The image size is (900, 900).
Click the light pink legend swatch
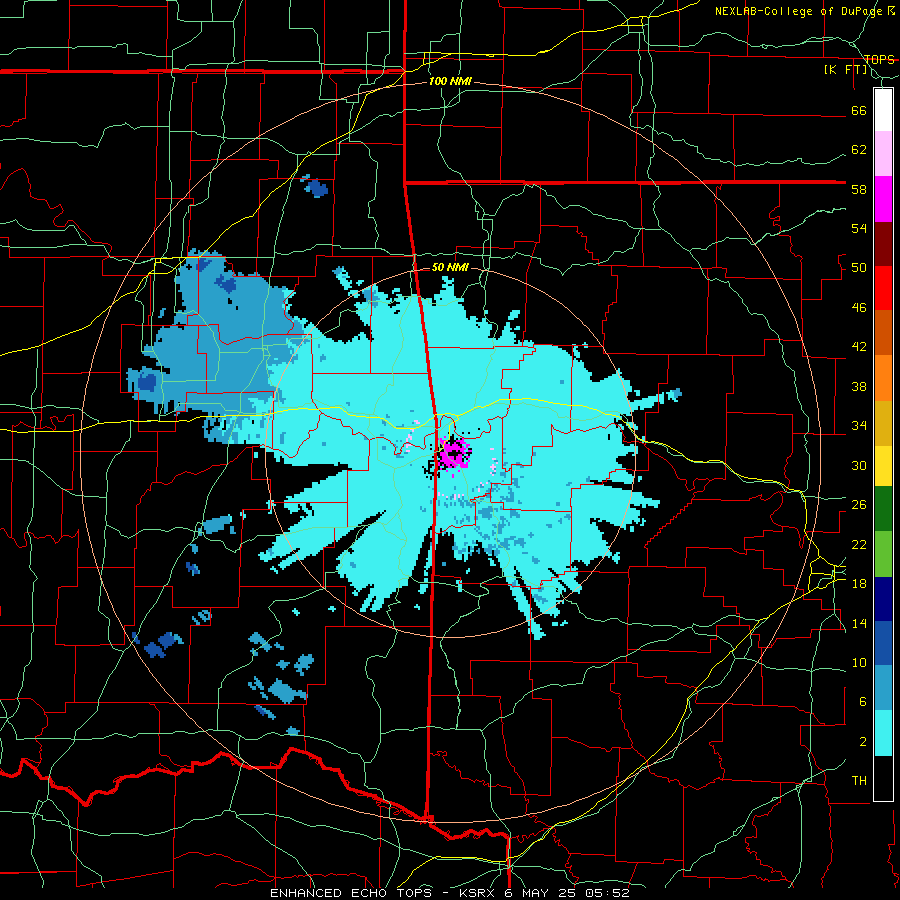(x=883, y=154)
